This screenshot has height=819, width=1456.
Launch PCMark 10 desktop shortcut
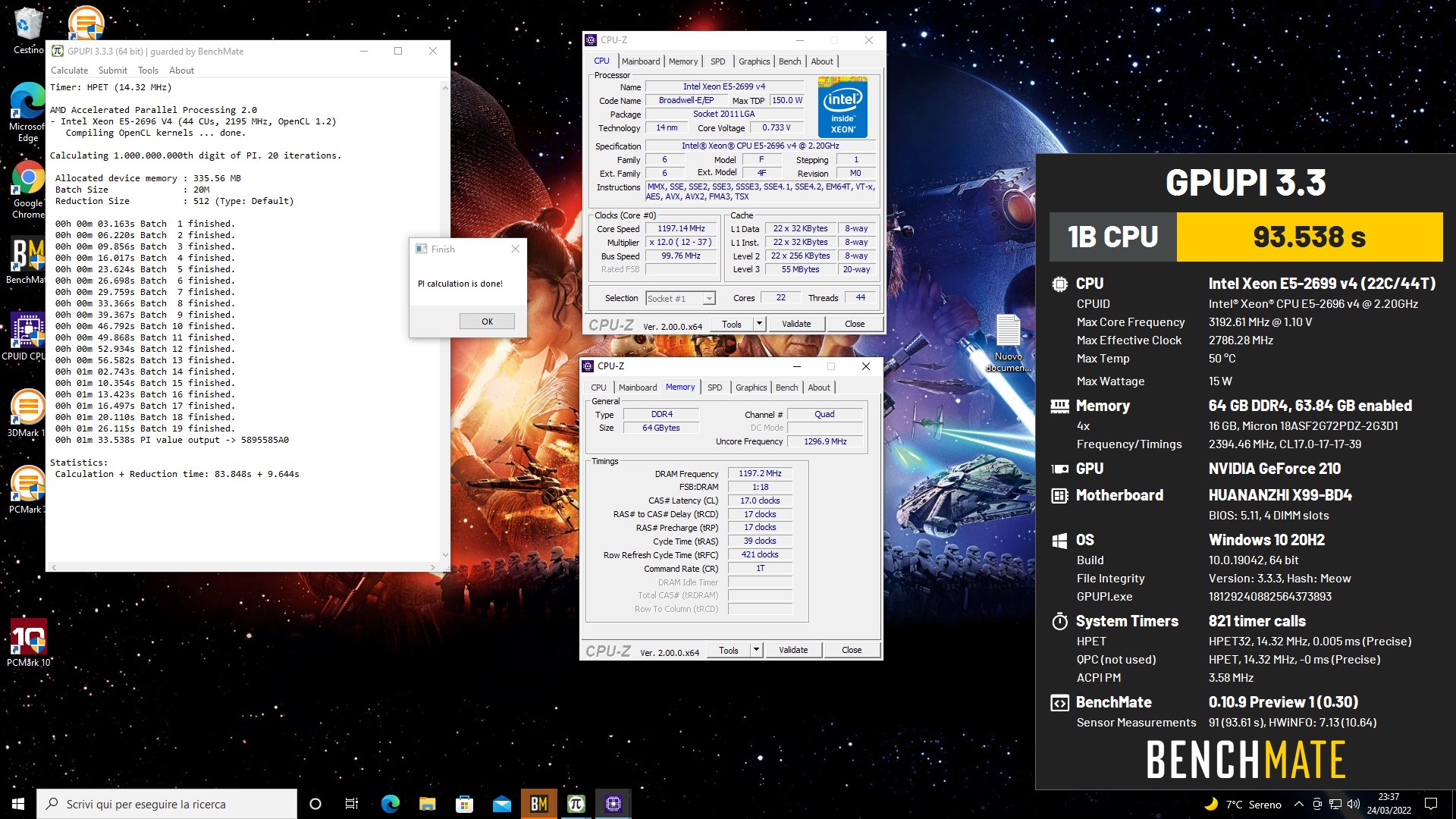[x=28, y=643]
